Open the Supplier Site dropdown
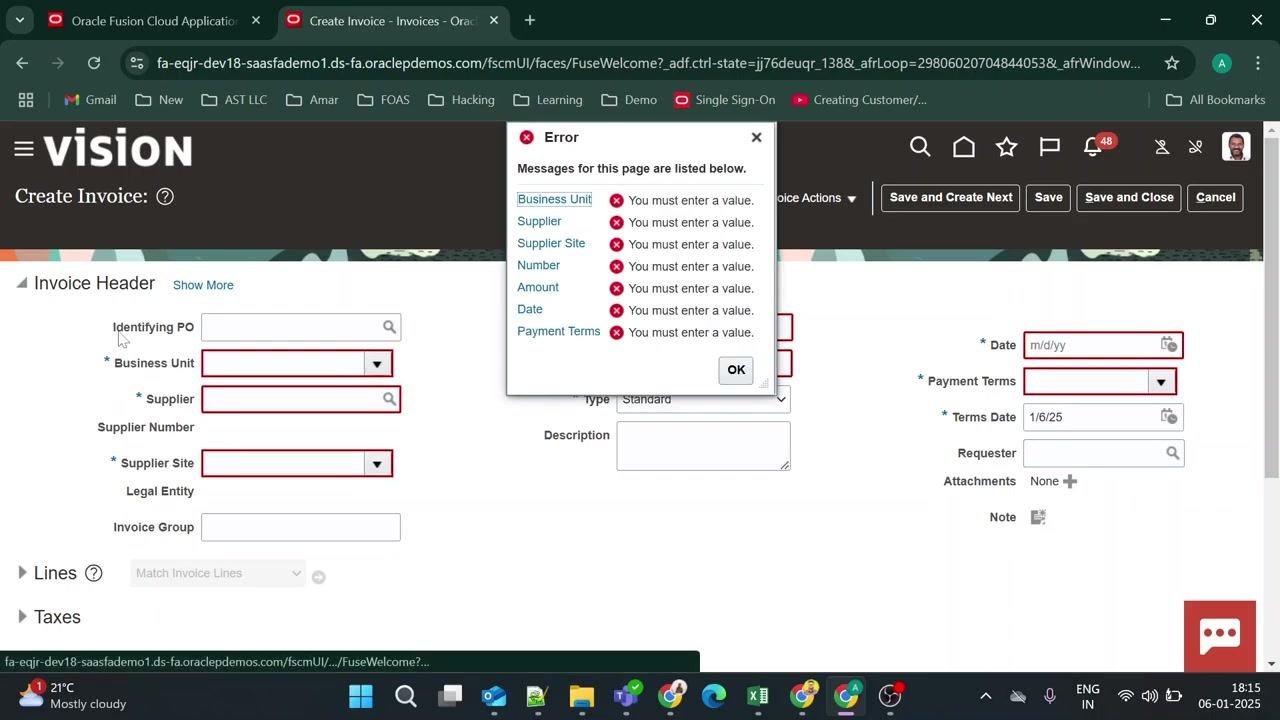The height and width of the screenshot is (720, 1280). (377, 463)
